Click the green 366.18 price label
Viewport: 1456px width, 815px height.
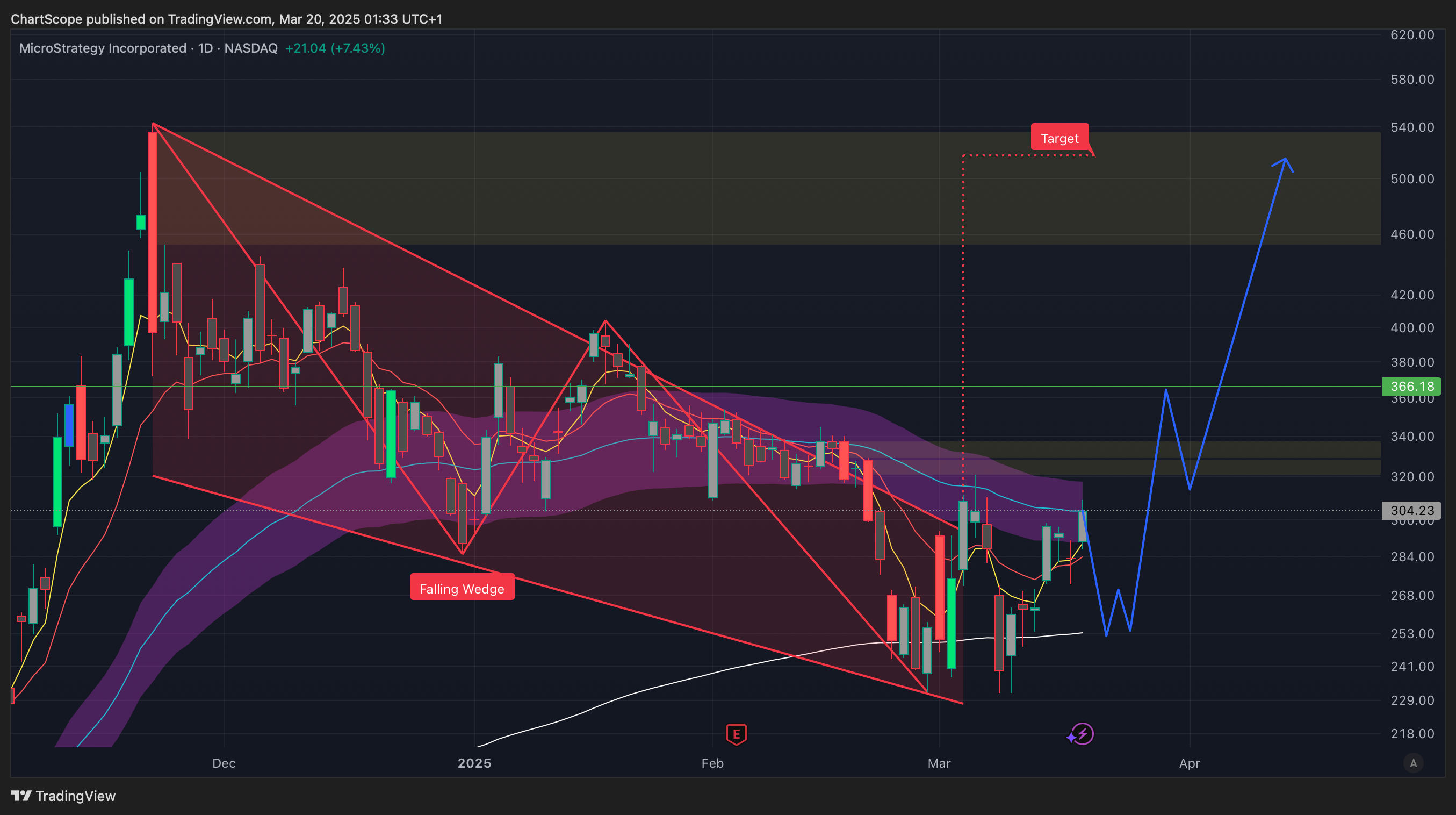(1411, 387)
